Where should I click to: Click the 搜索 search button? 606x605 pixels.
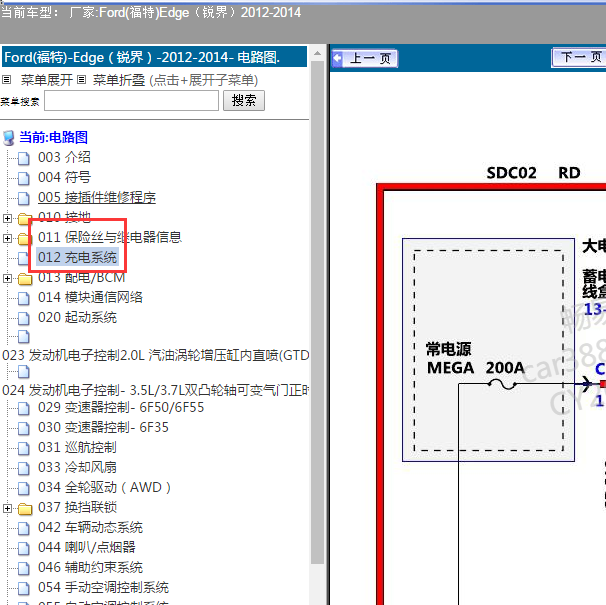coord(244,101)
